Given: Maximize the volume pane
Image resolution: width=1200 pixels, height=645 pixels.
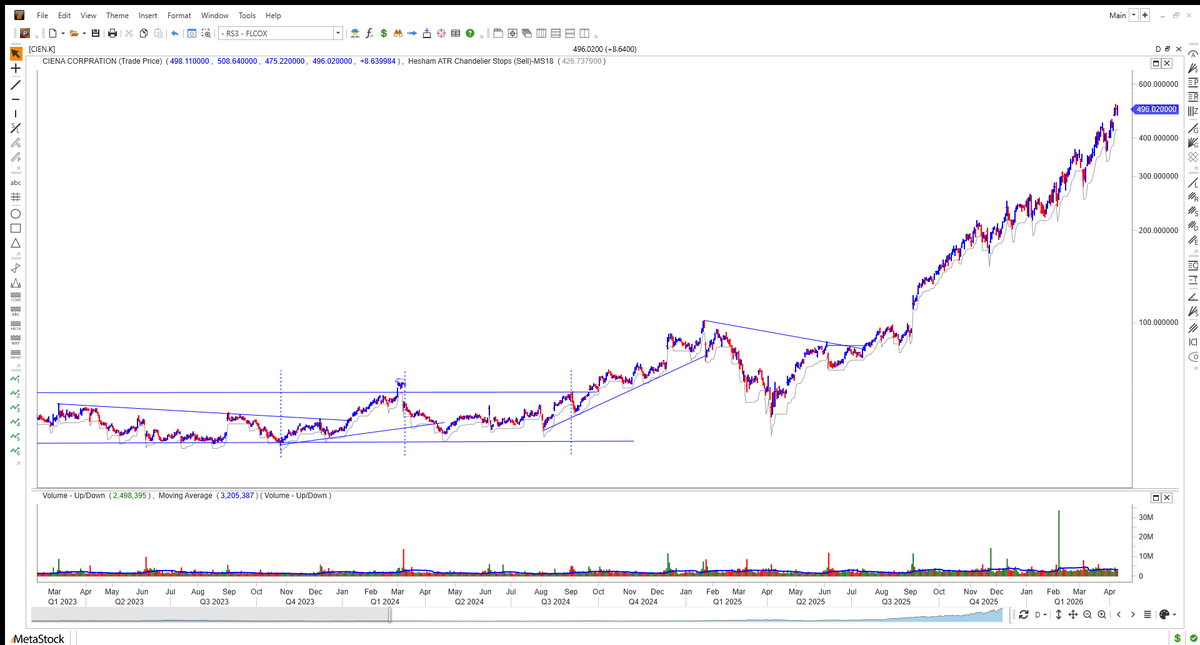Looking at the screenshot, I should tap(1155, 497).
